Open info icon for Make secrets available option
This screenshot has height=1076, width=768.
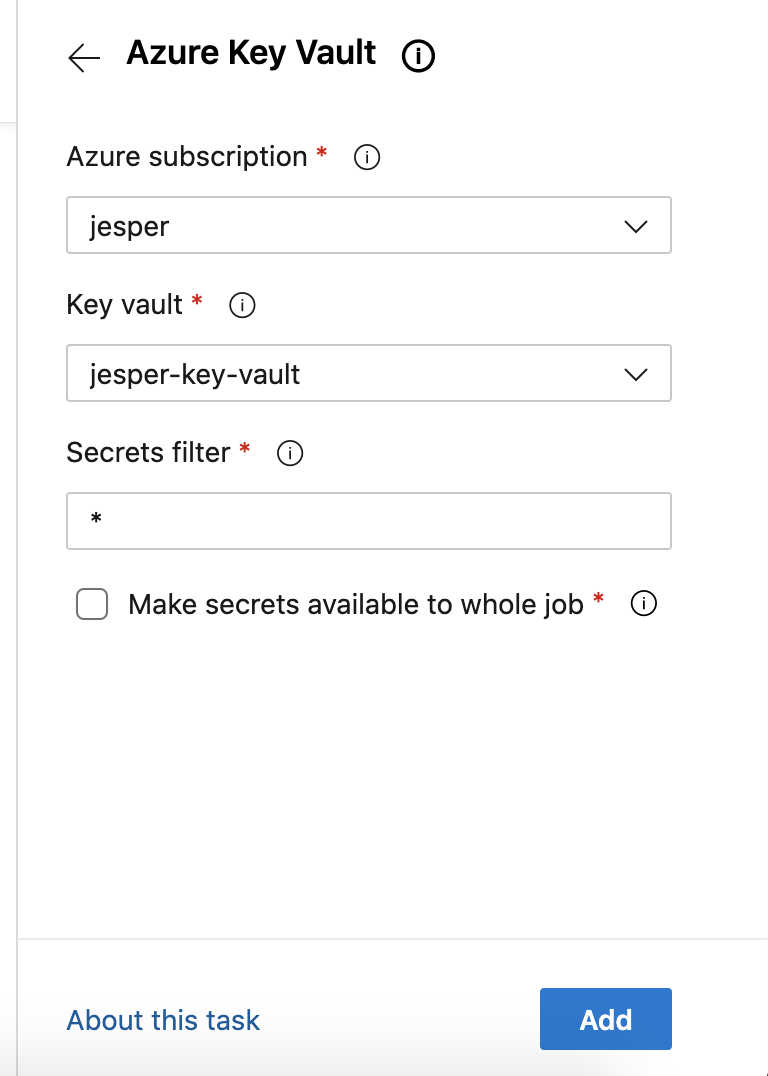click(x=645, y=604)
